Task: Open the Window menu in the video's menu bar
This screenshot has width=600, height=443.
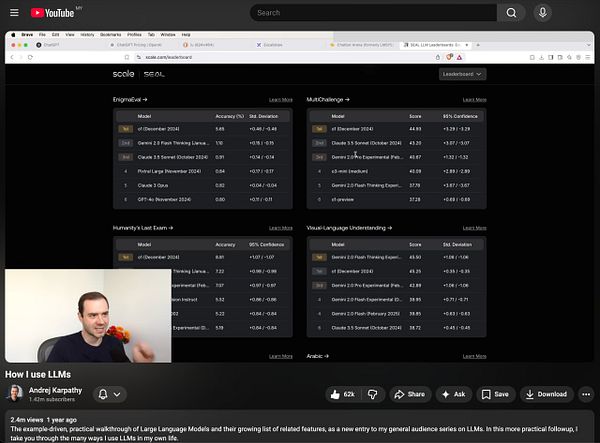Action: point(168,35)
